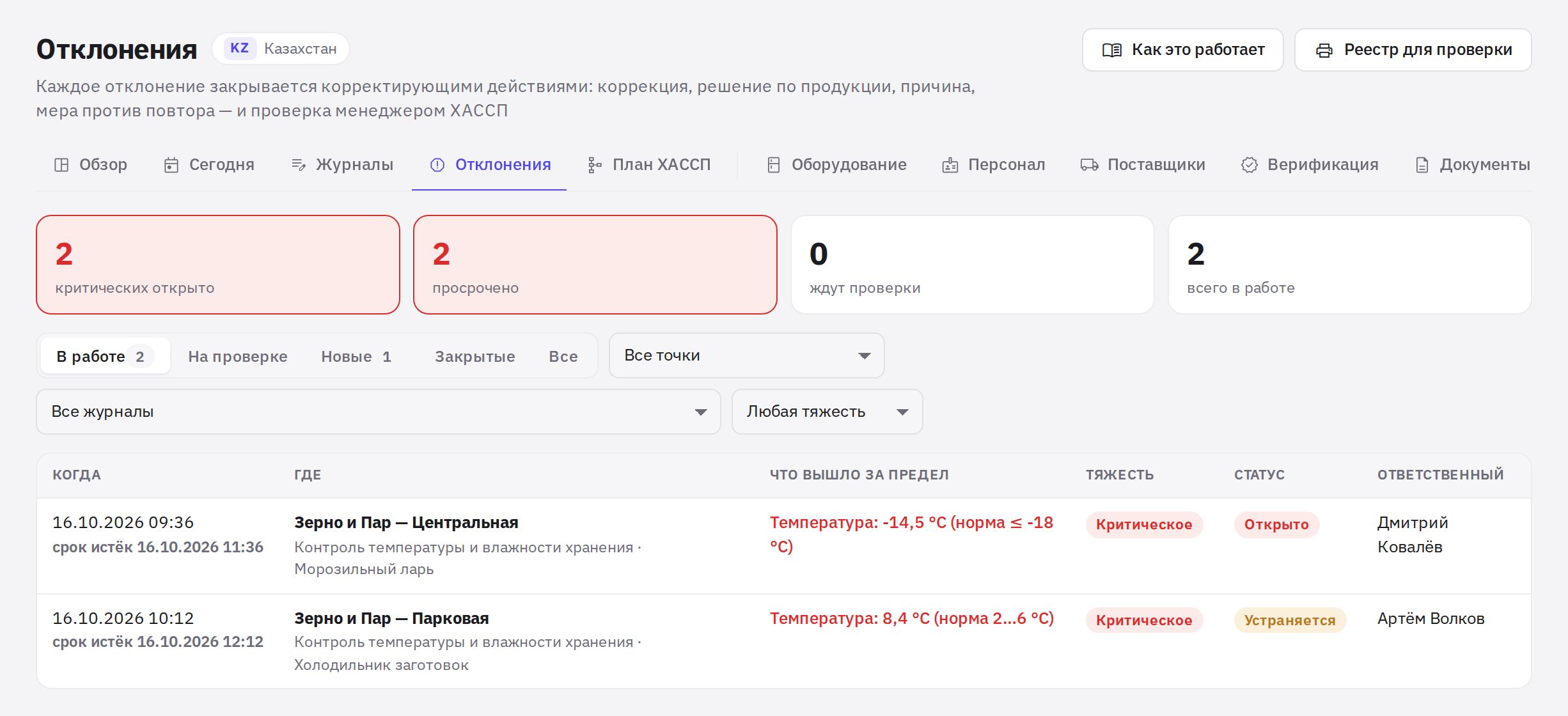Image resolution: width=1568 pixels, height=716 pixels.
Task: Click the просрочено summary card
Action: click(x=595, y=265)
